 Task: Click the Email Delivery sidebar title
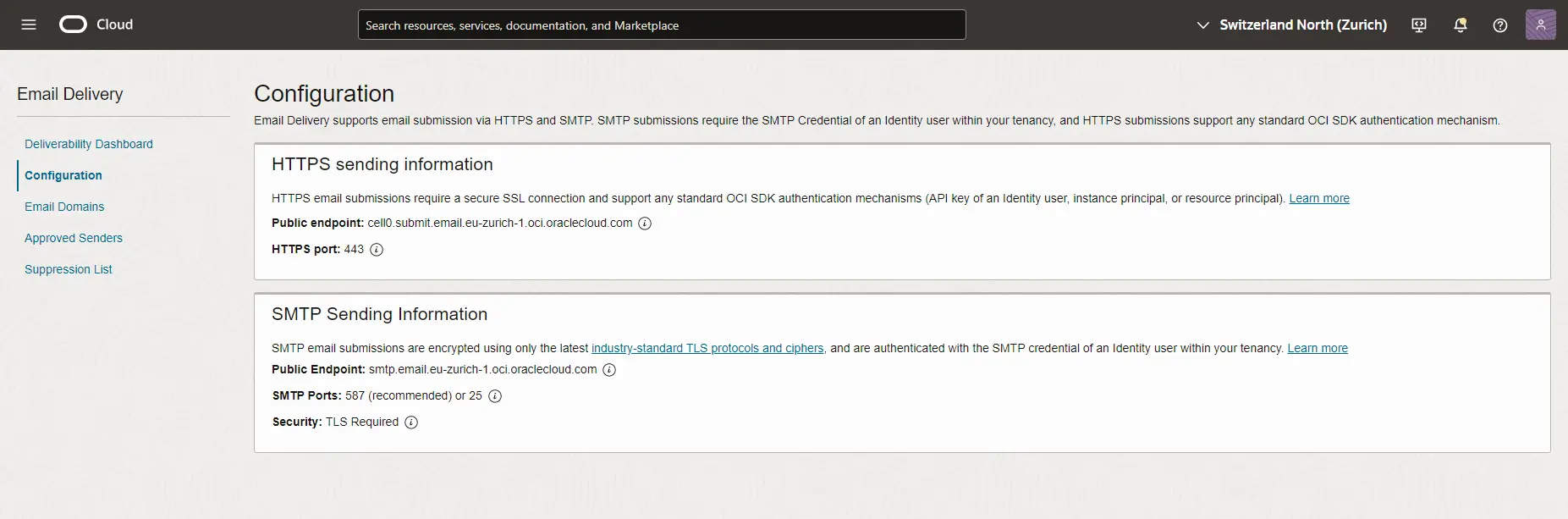click(70, 94)
